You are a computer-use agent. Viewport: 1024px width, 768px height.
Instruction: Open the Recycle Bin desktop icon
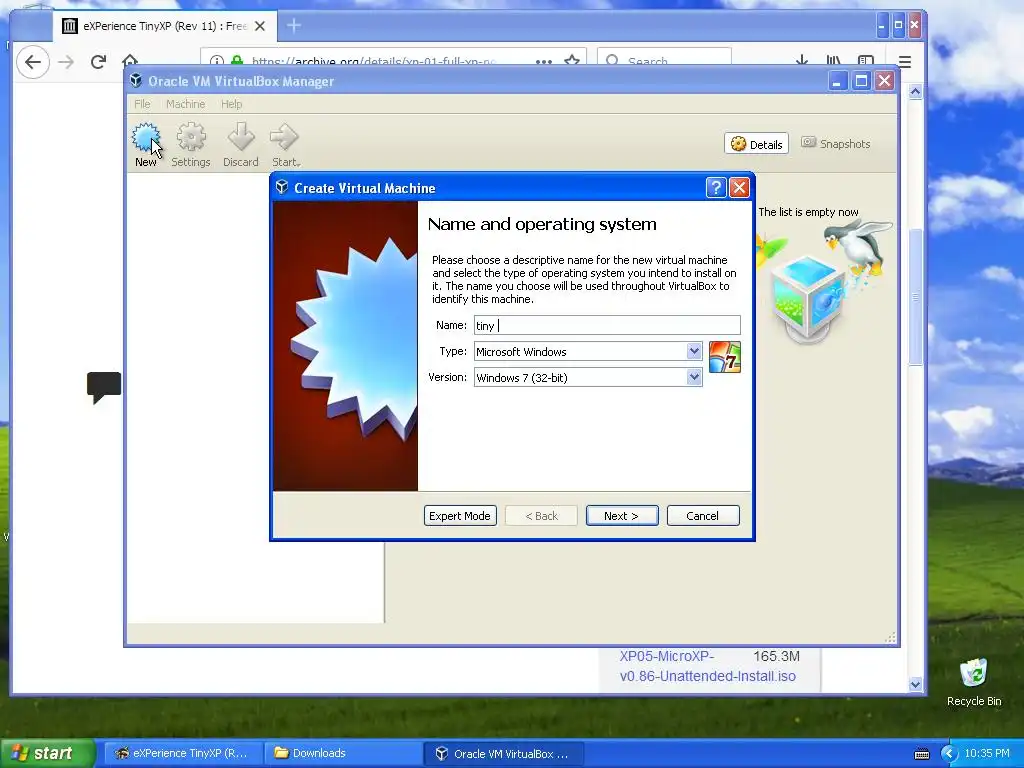(974, 683)
